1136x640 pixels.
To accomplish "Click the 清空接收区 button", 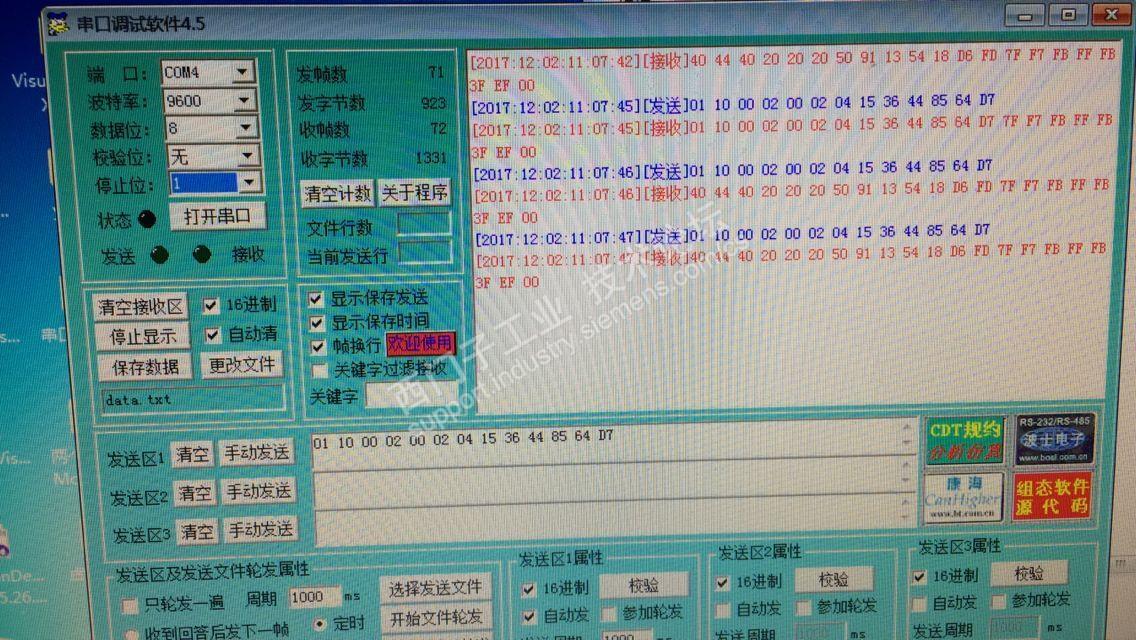I will pyautogui.click(x=140, y=307).
